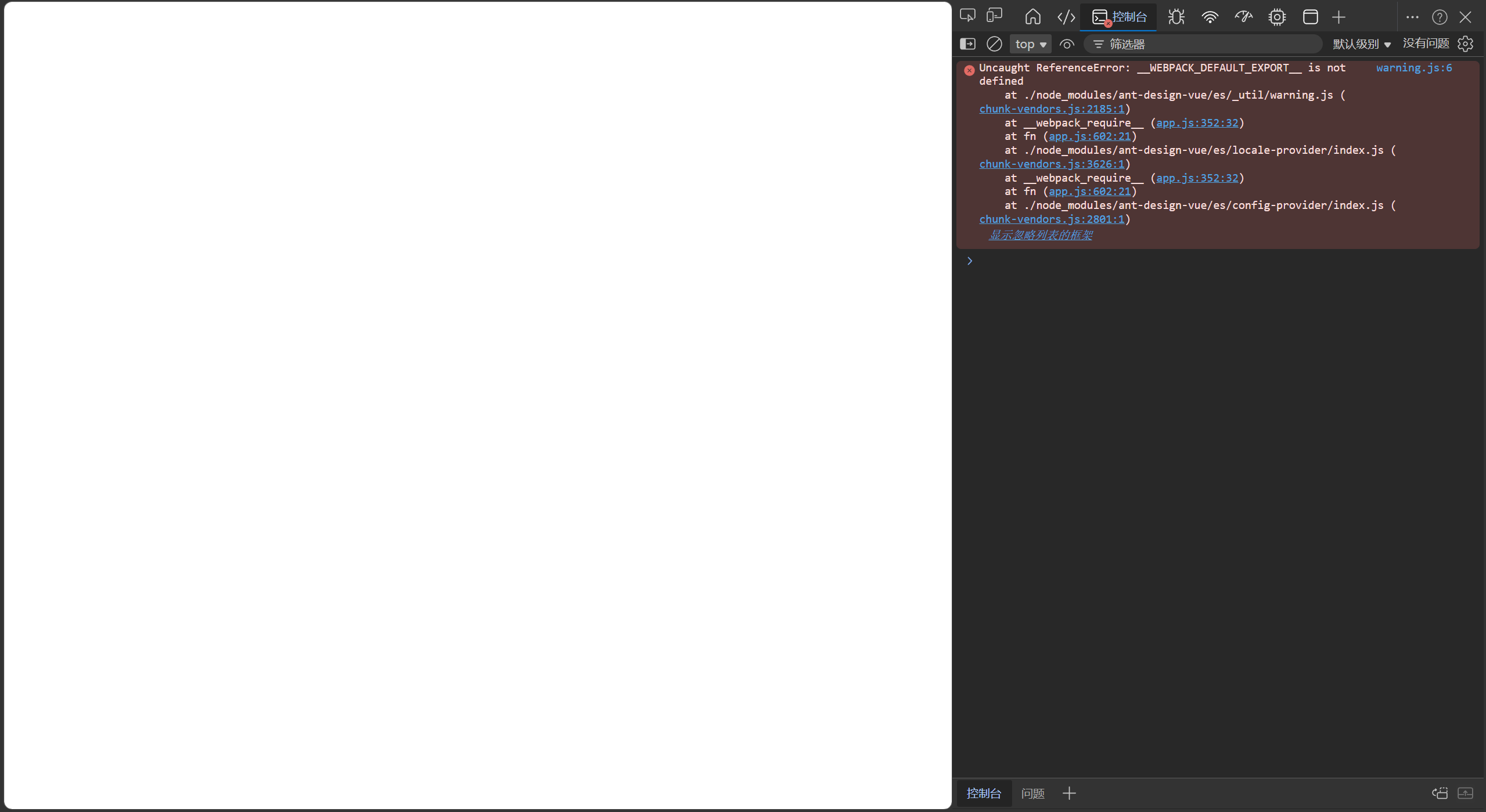This screenshot has height=812, width=1486.
Task: Expand the 默认级别 log level dropdown
Action: pyautogui.click(x=1361, y=44)
